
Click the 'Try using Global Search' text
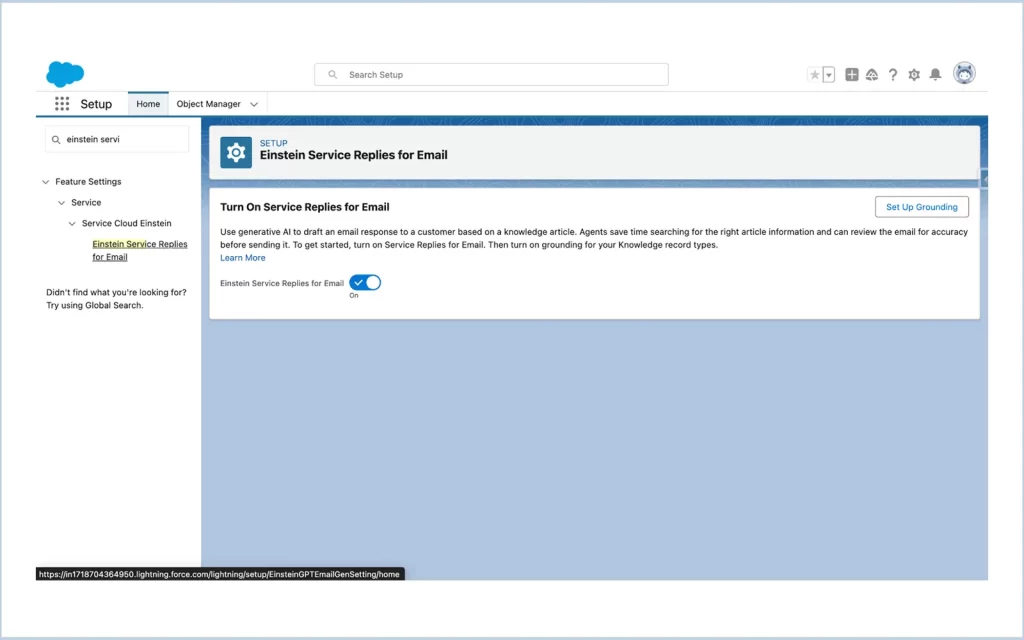95,306
